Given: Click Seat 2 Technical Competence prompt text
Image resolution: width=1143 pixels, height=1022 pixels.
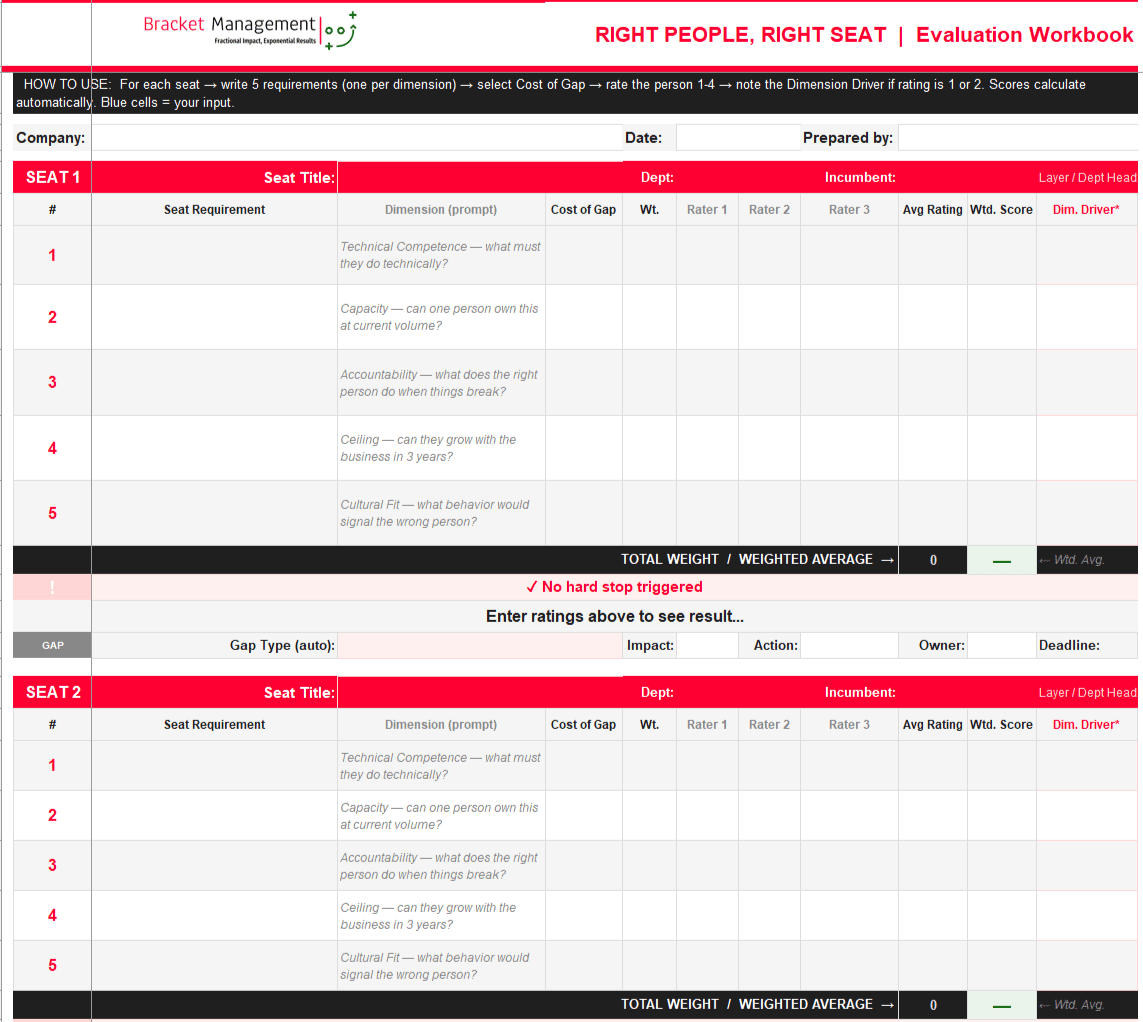Looking at the screenshot, I should click(440, 766).
